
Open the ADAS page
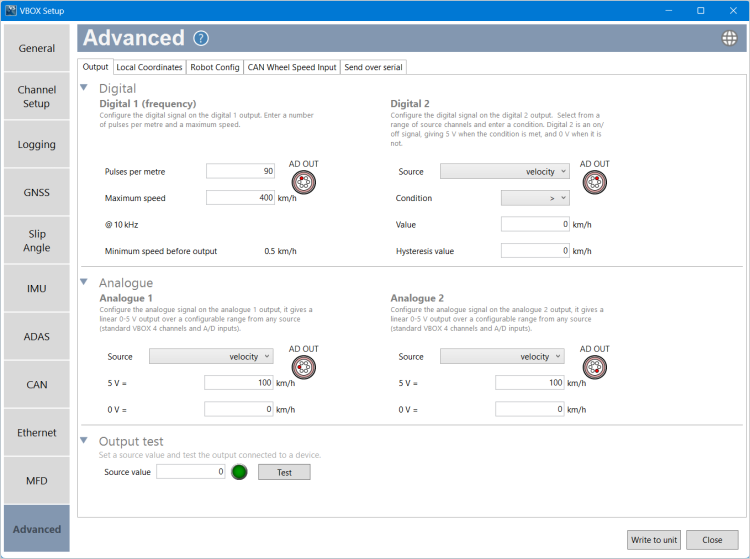(37, 336)
